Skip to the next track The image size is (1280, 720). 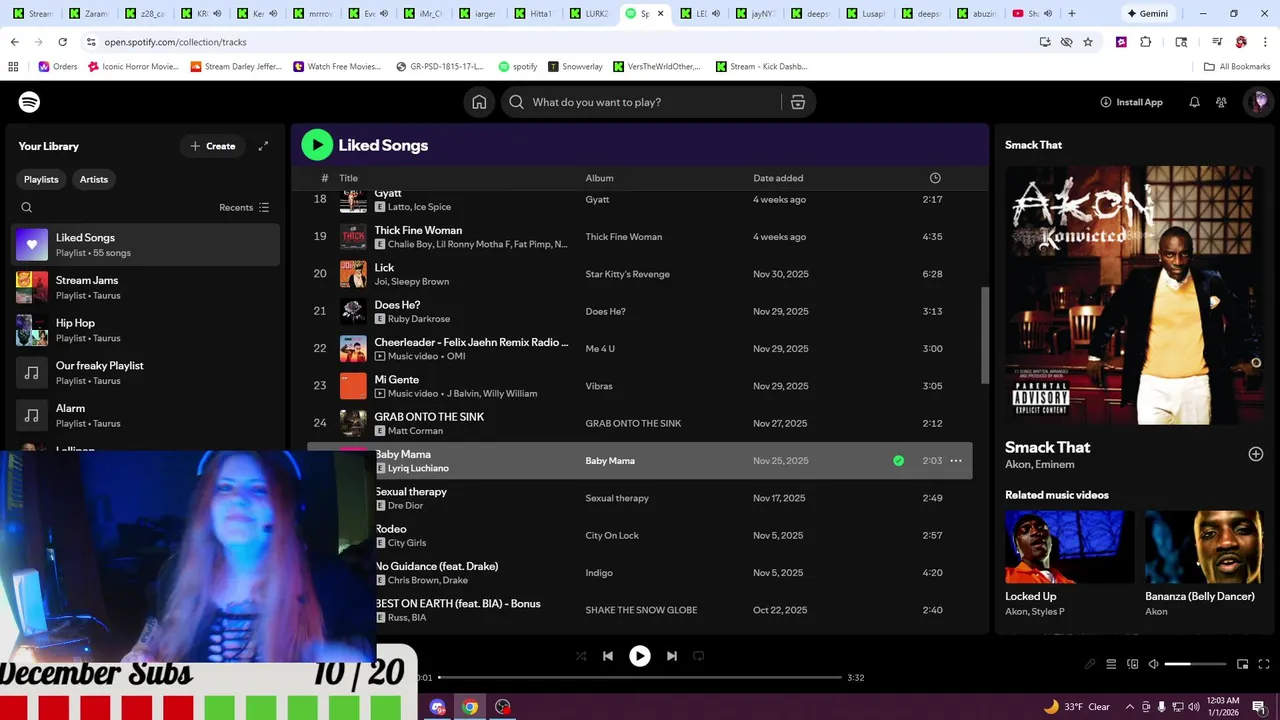pyautogui.click(x=672, y=656)
